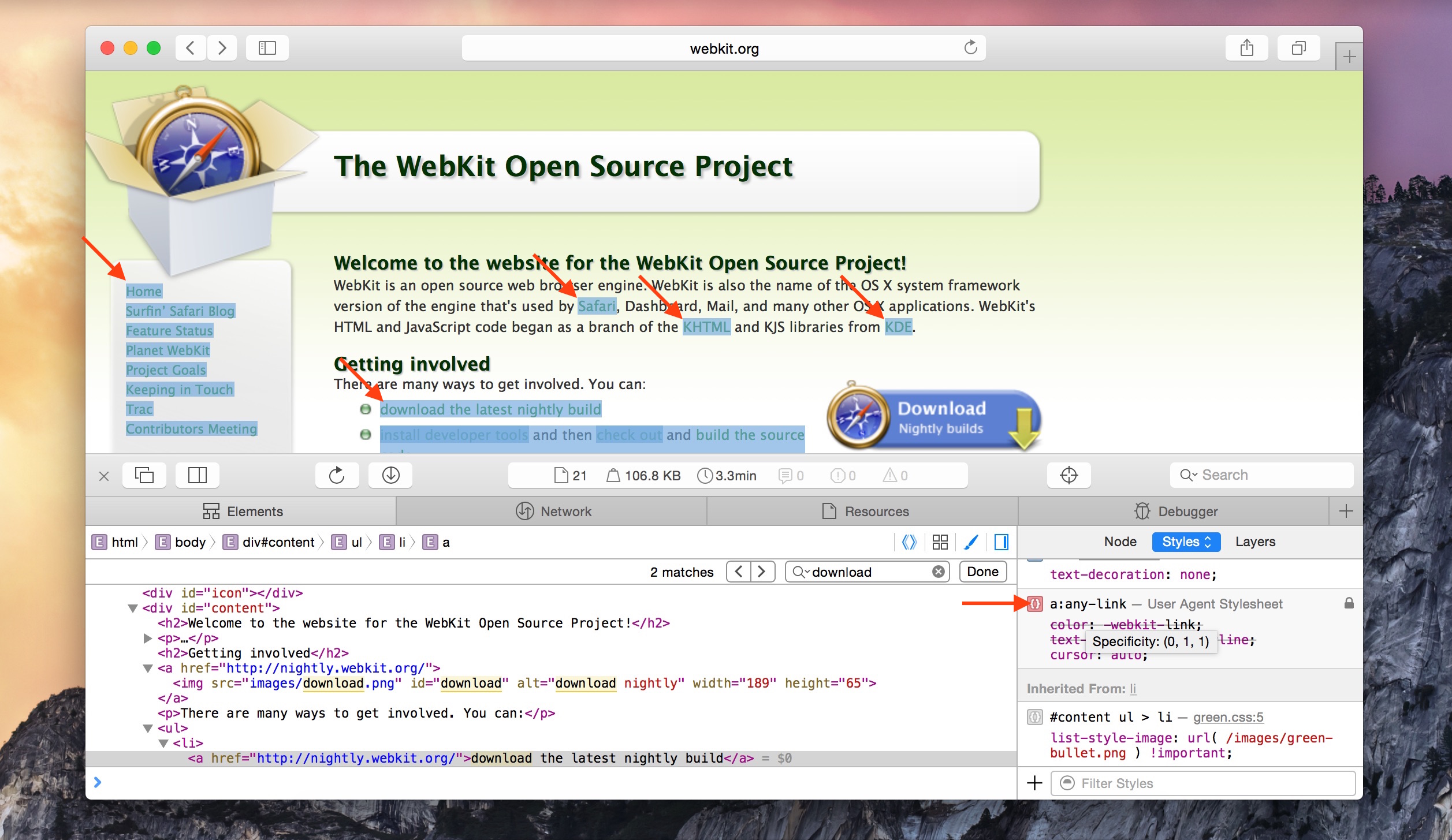Click the shadow DOM brackets icon

tap(909, 542)
